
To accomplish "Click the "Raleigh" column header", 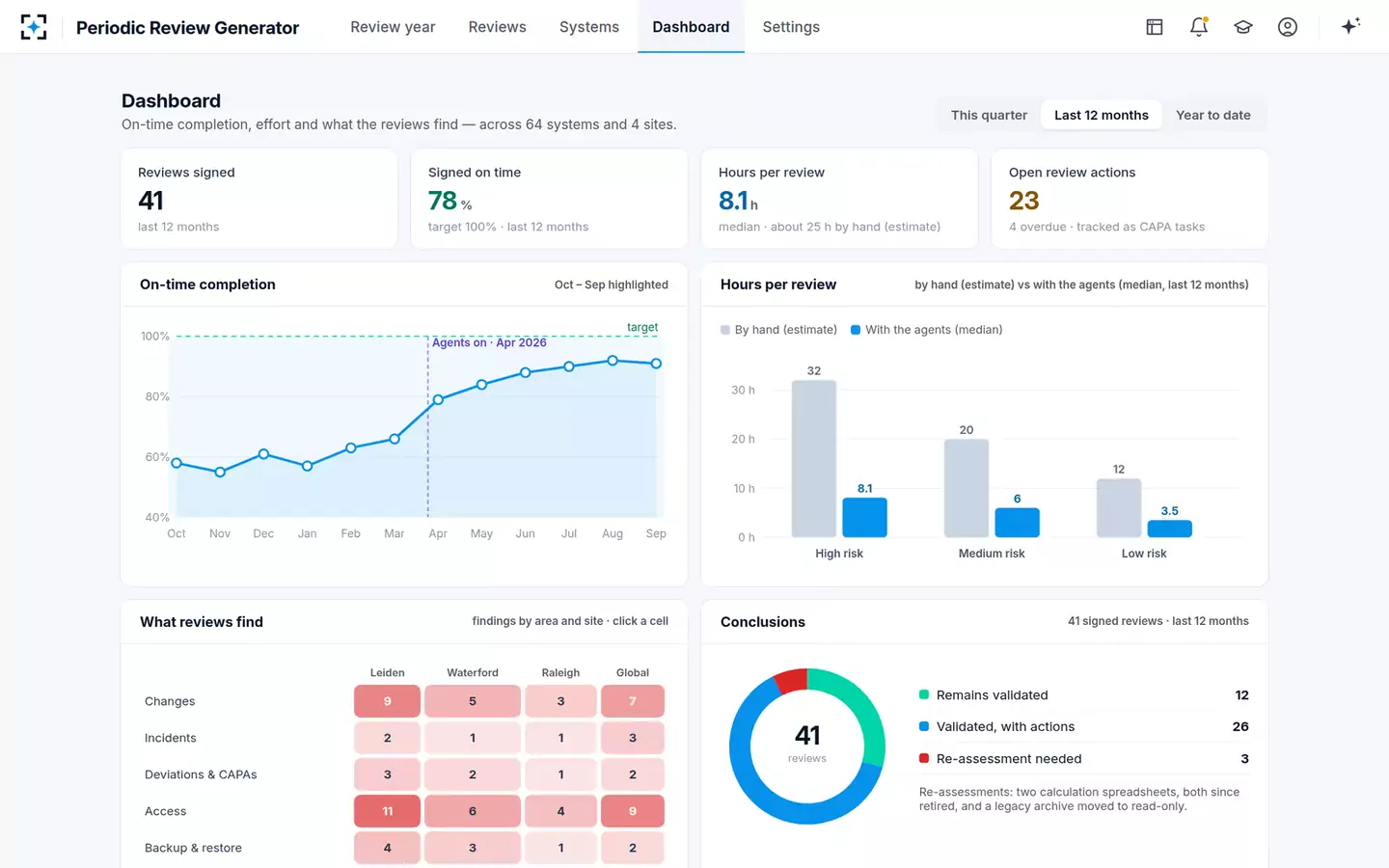I will pos(560,672).
